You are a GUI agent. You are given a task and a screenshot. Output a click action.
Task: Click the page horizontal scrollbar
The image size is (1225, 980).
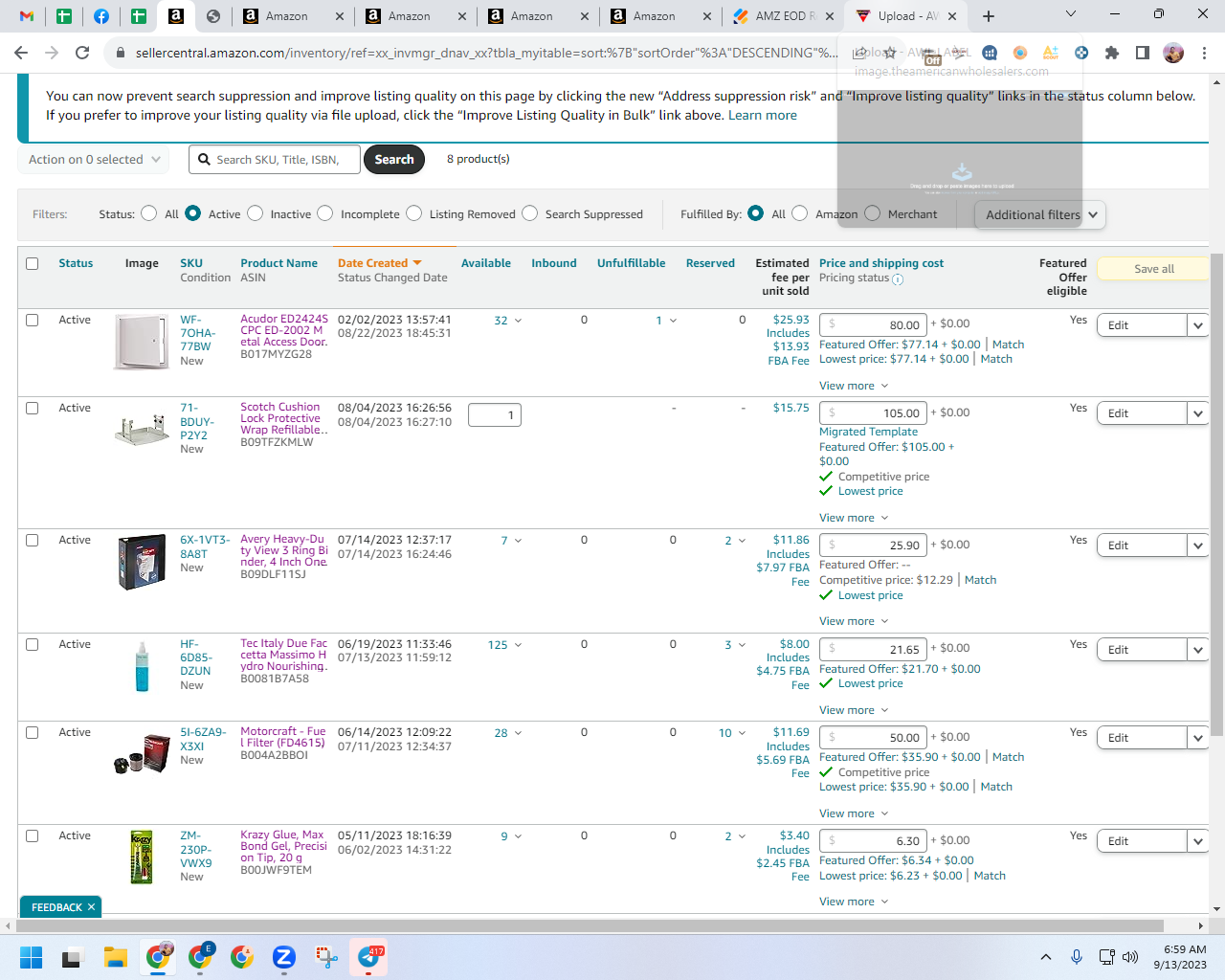tap(589, 925)
